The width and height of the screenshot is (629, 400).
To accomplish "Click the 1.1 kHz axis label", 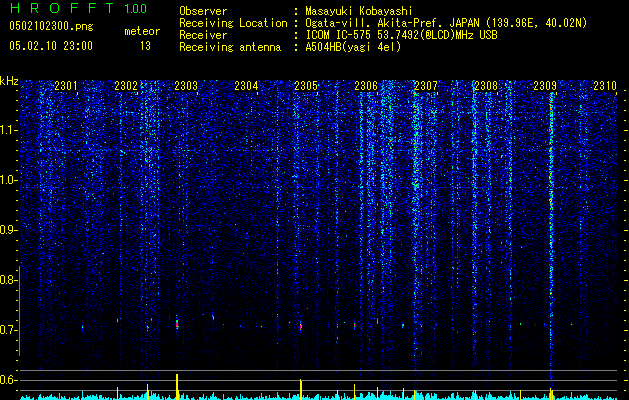I will [x=9, y=130].
